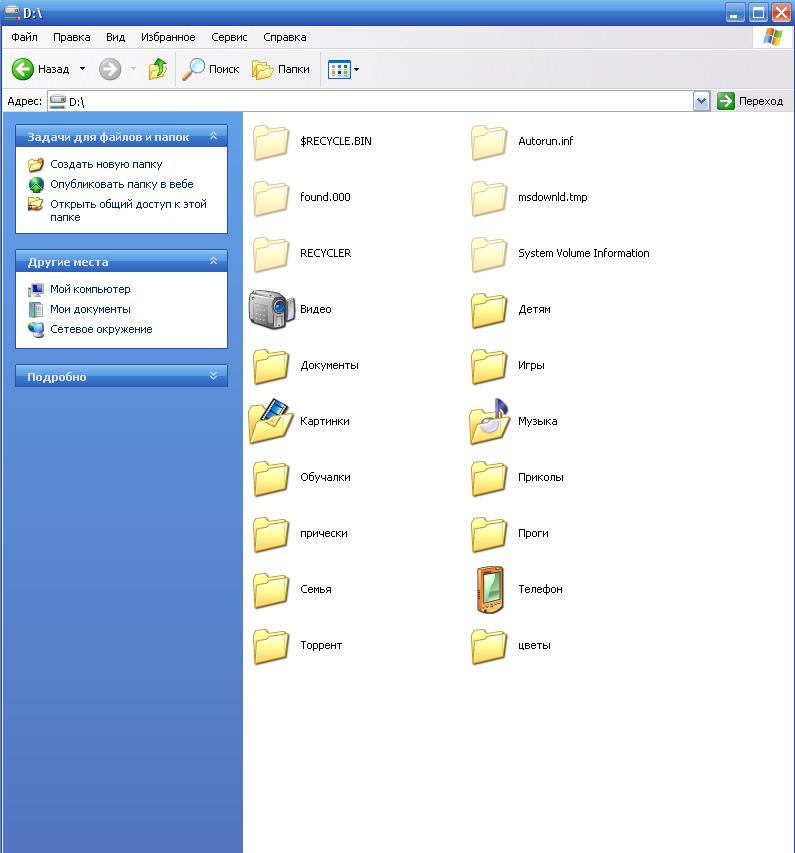This screenshot has width=795, height=853.
Task: Select the $RECYCLE.BIN folder icon
Action: 270,143
